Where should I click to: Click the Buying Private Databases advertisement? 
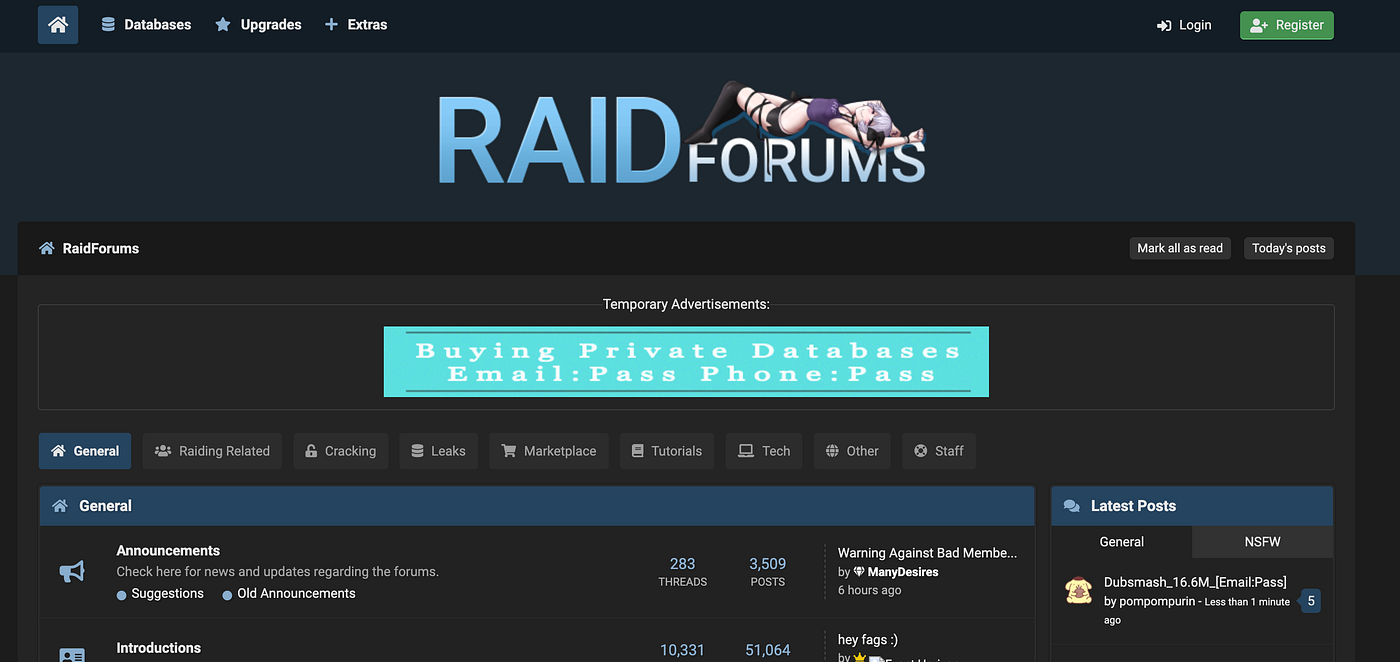tap(686, 361)
